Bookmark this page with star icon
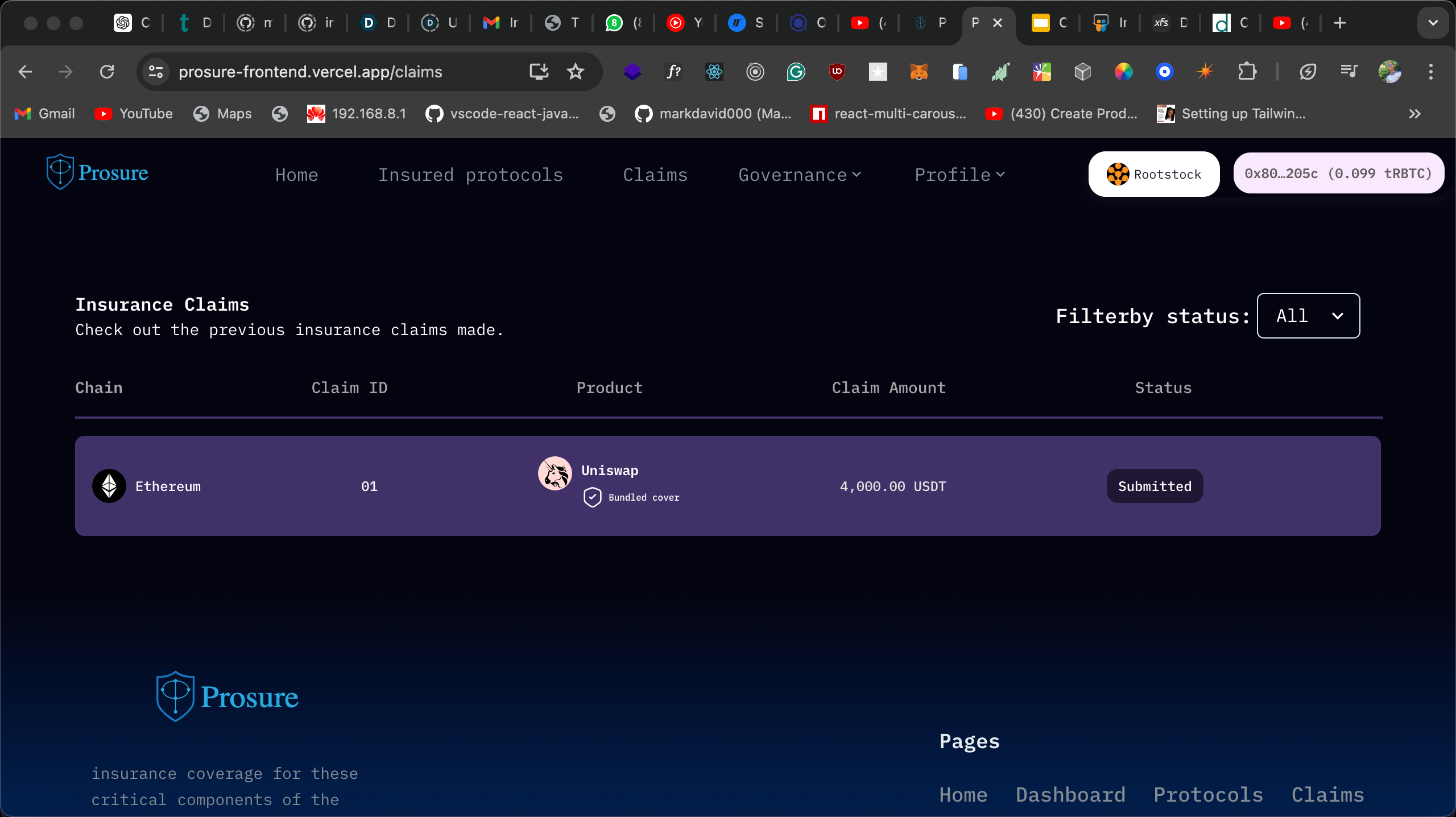 pos(576,72)
